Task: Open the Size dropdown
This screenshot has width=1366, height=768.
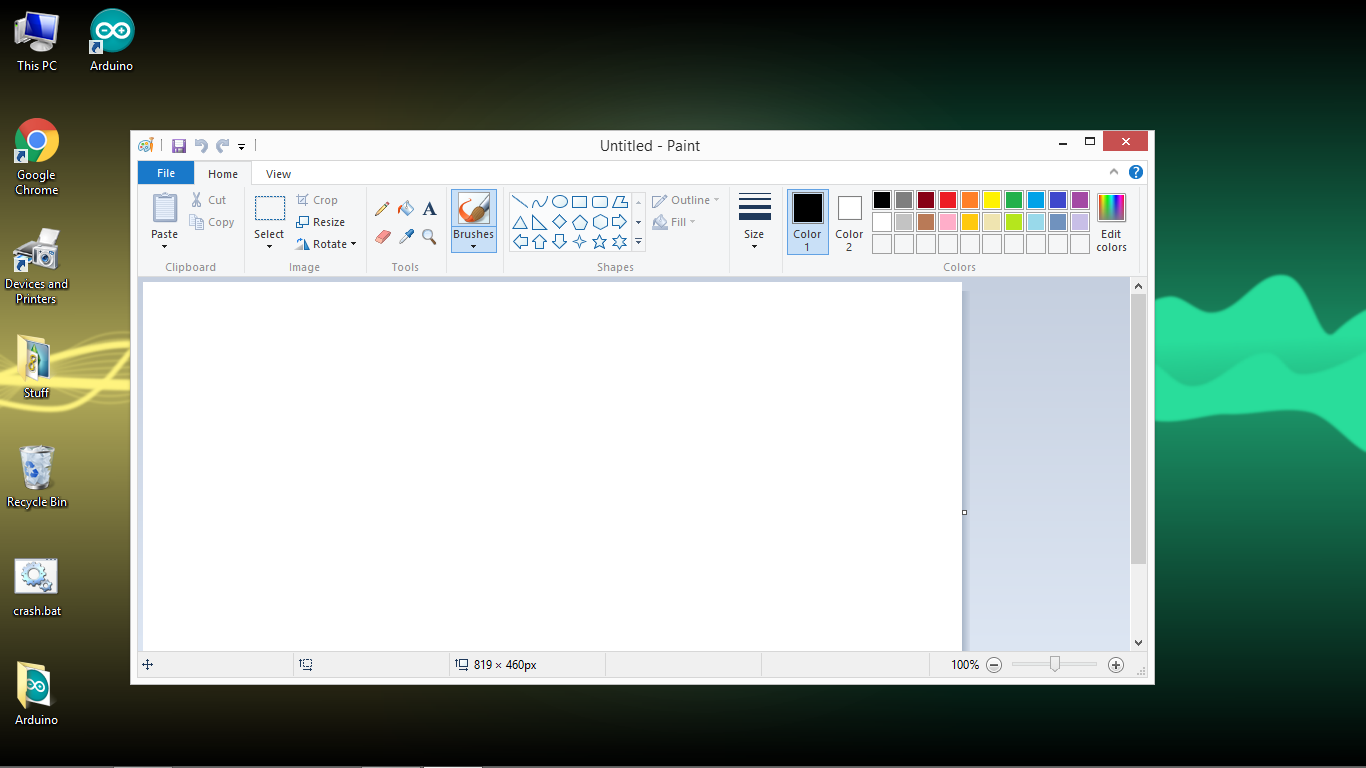Action: click(x=754, y=220)
